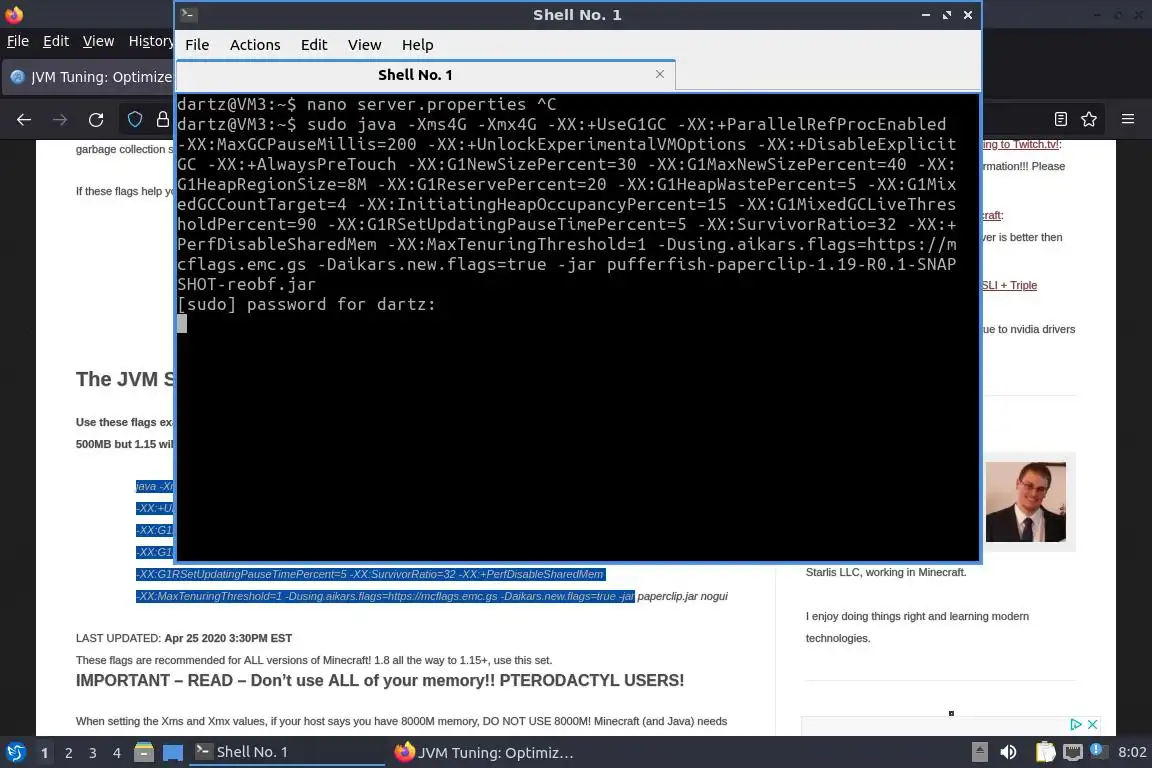This screenshot has width=1152, height=768.
Task: Open the taskbar application menu
Action: 15,753
